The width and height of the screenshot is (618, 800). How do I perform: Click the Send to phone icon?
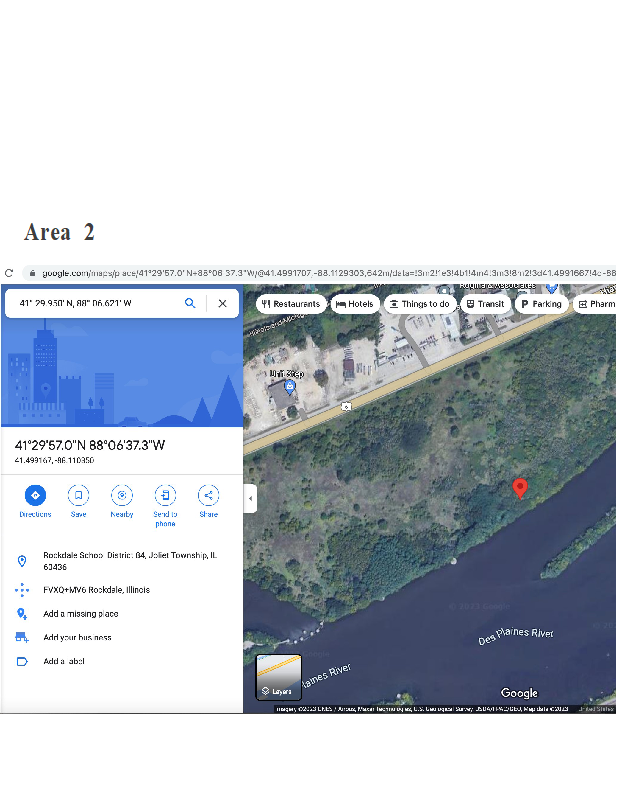165,495
